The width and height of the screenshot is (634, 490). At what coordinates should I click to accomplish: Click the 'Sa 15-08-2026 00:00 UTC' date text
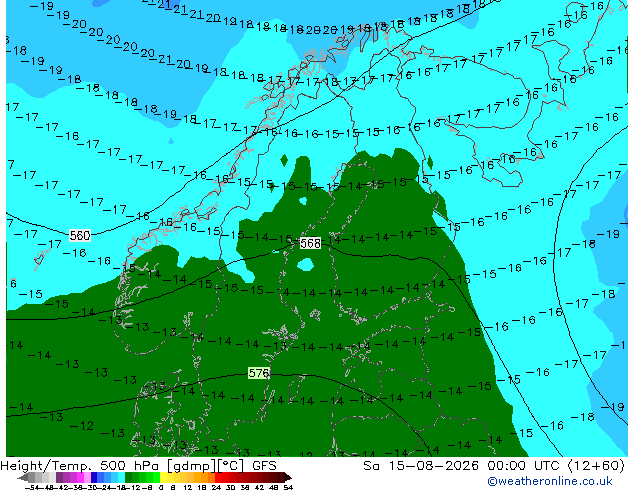(463, 466)
